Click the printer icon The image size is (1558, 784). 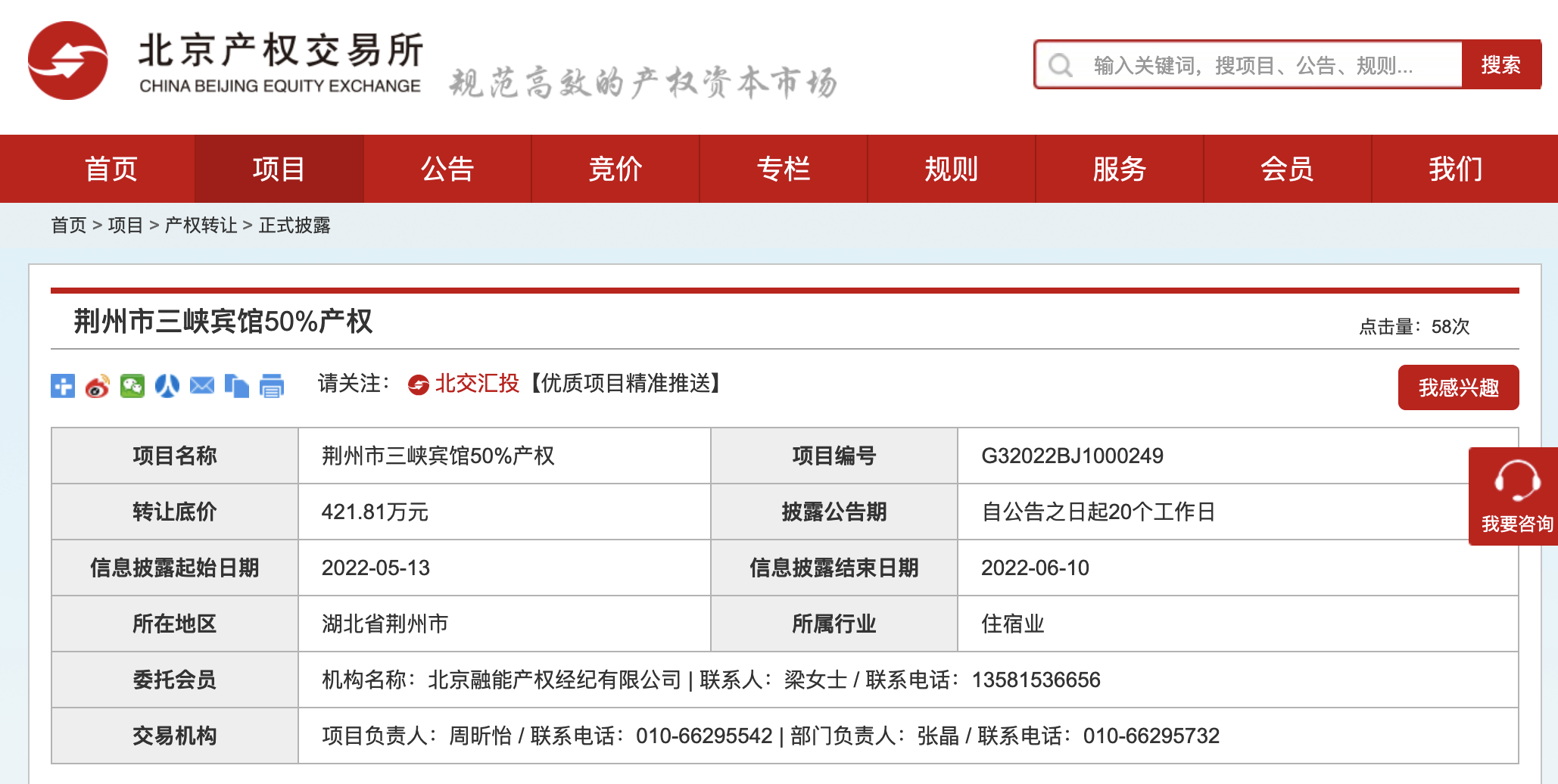(272, 386)
